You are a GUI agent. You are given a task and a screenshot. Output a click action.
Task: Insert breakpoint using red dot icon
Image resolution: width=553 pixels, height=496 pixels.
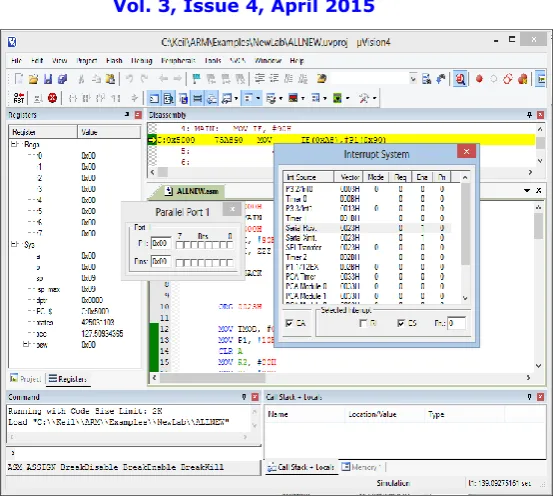click(x=479, y=79)
